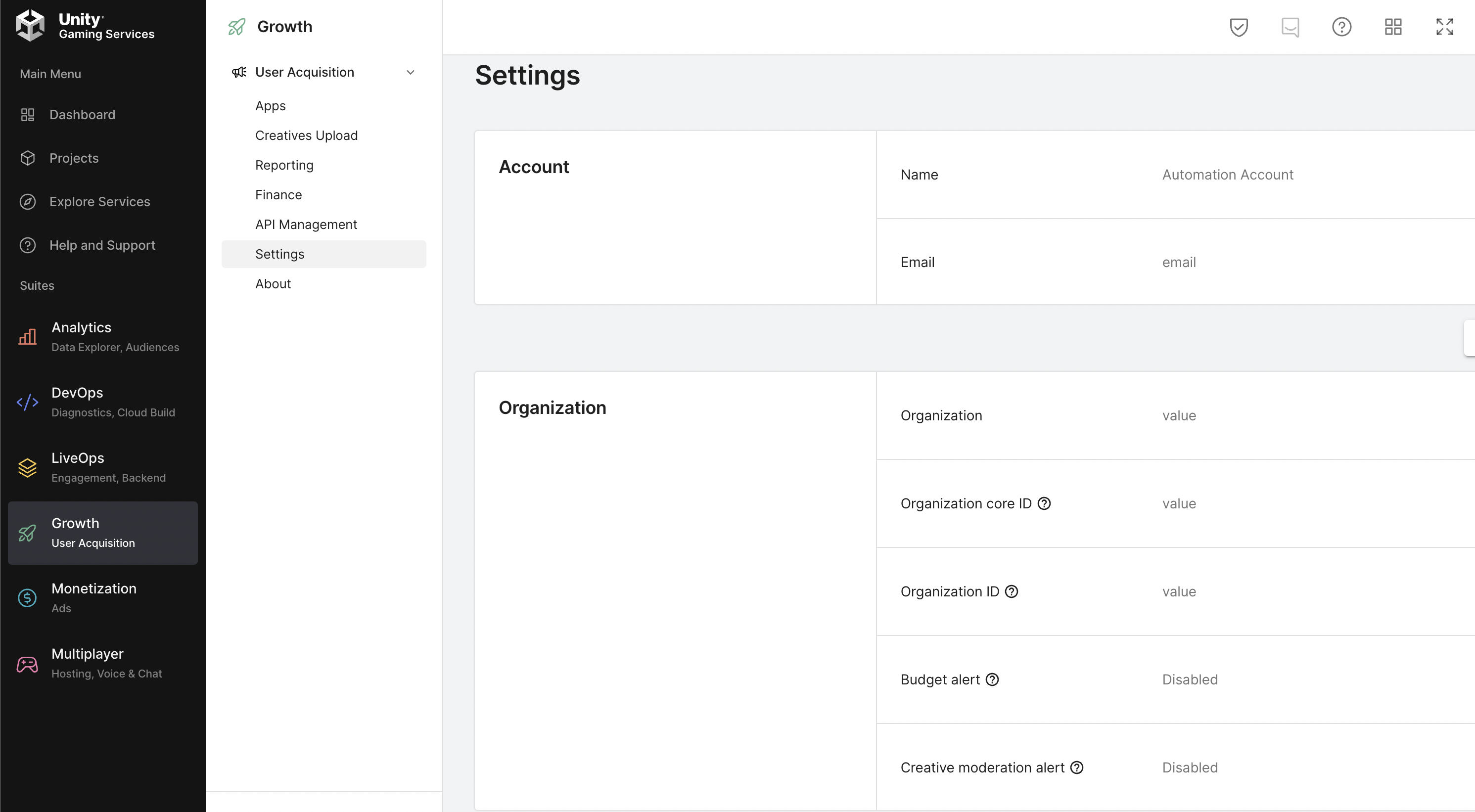Open the inbox notifications icon

[x=1290, y=27]
